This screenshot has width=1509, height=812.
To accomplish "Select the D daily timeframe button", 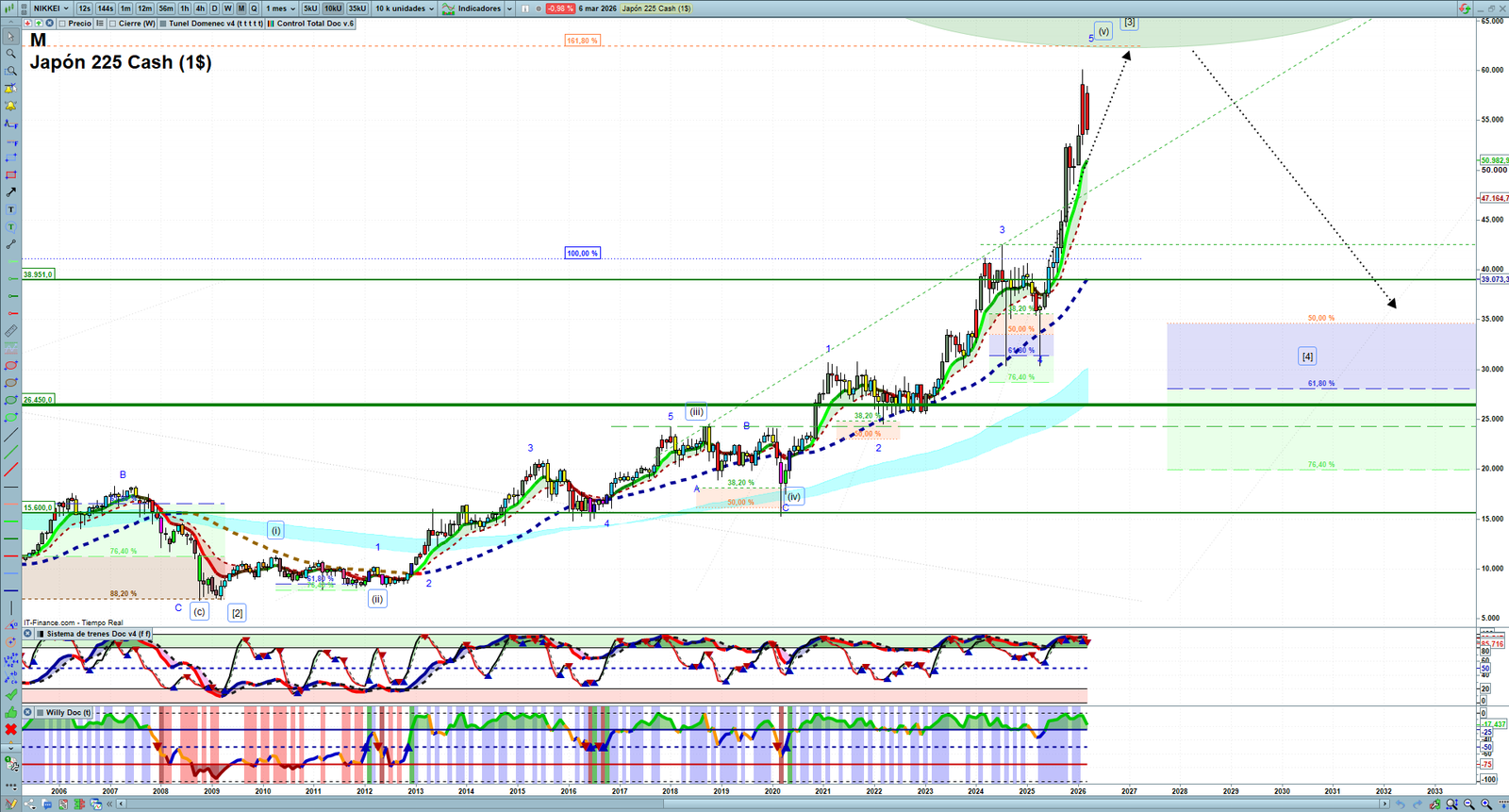I will coord(214,8).
